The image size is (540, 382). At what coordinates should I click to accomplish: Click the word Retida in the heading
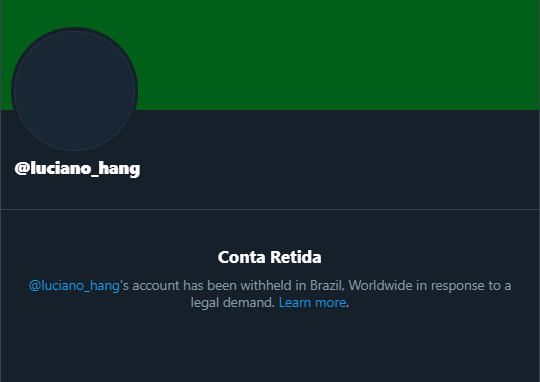click(296, 257)
